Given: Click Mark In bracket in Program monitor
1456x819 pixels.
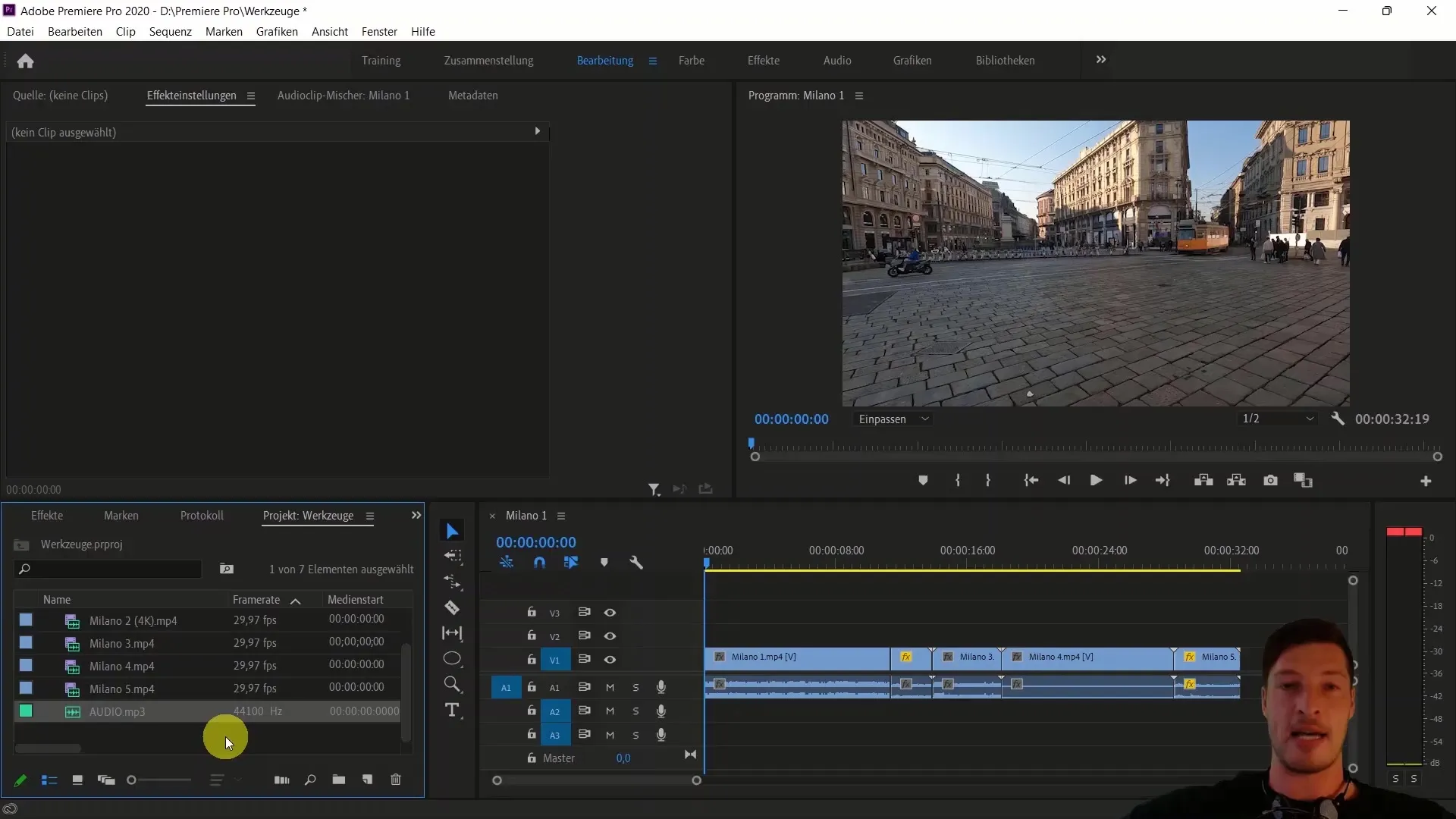Looking at the screenshot, I should point(958,480).
